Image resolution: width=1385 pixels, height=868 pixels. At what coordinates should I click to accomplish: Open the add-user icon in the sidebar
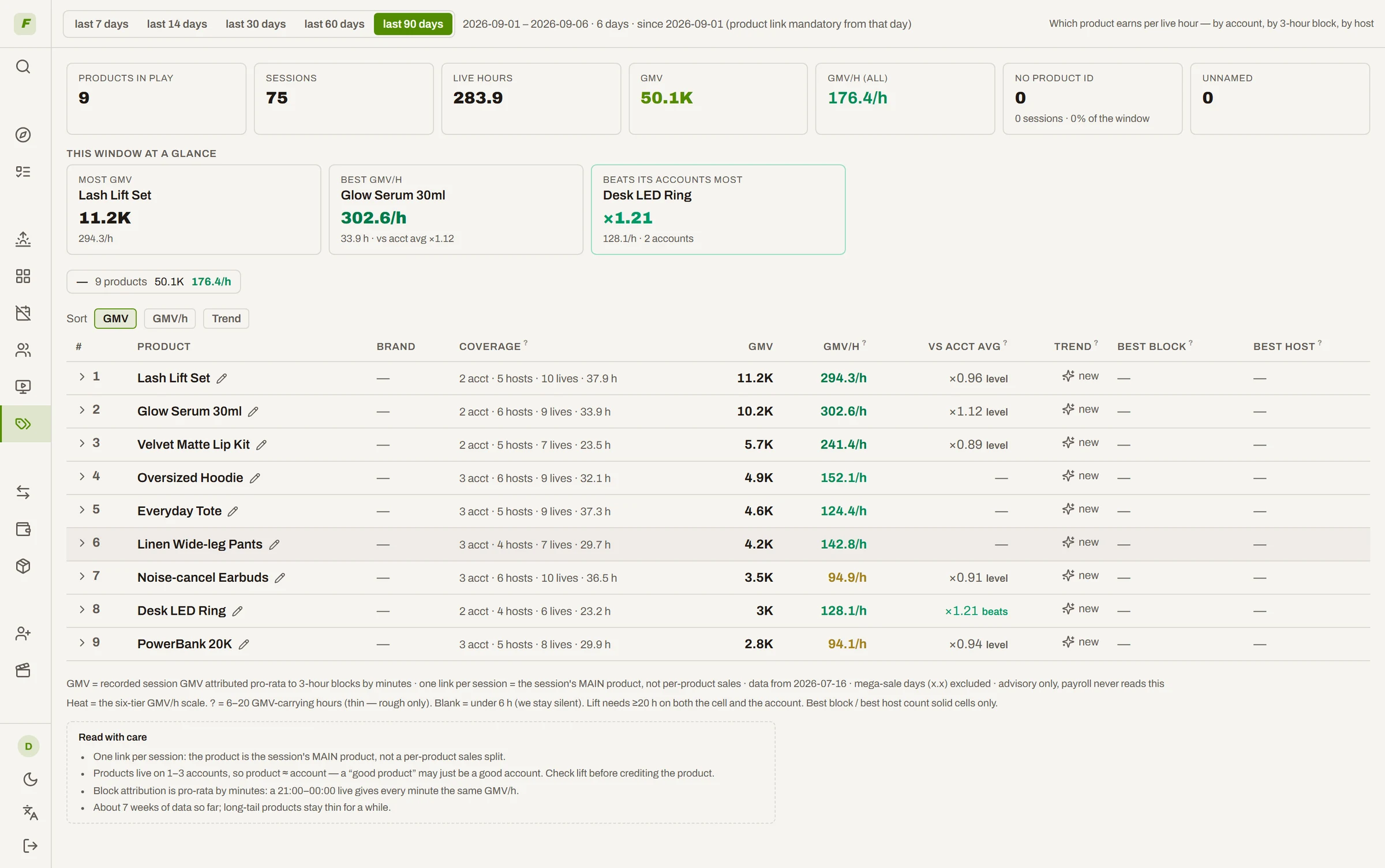coord(23,634)
